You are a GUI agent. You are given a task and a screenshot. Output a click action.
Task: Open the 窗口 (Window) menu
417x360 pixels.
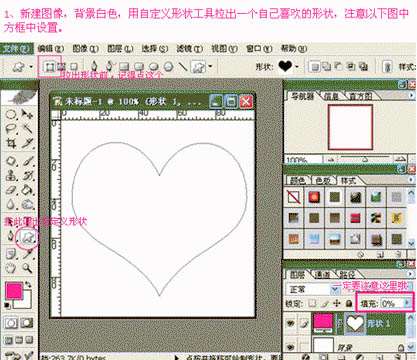[x=259, y=49]
